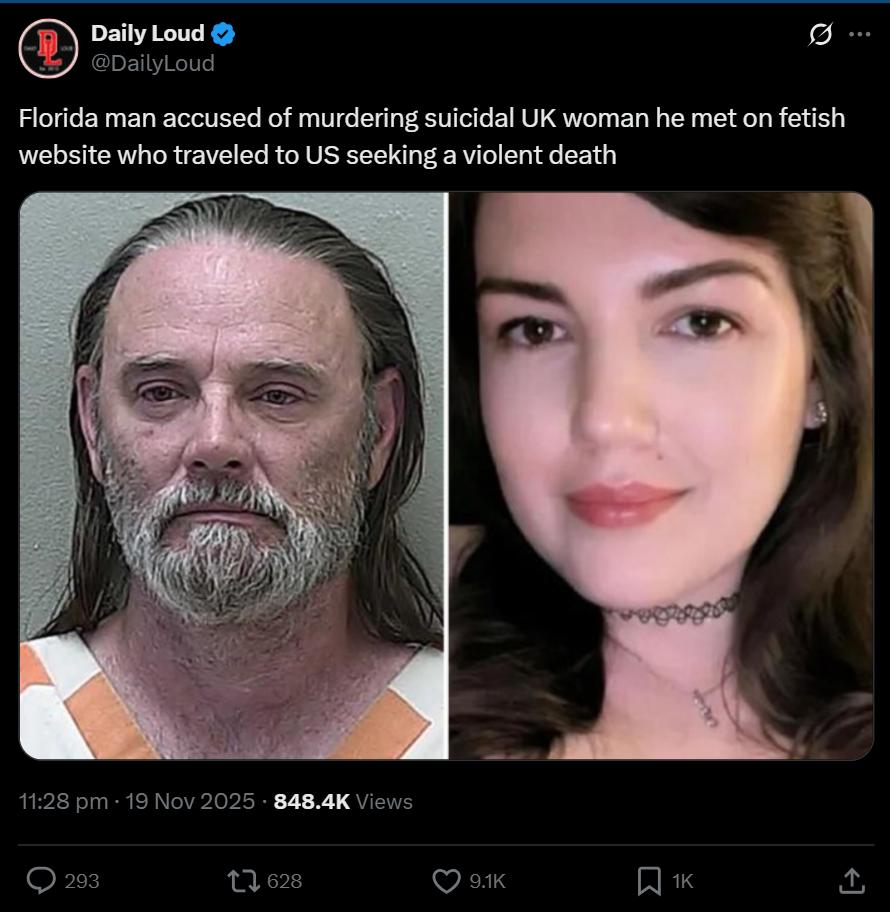The height and width of the screenshot is (912, 890).
Task: Click the 293 replies count
Action: [x=82, y=881]
